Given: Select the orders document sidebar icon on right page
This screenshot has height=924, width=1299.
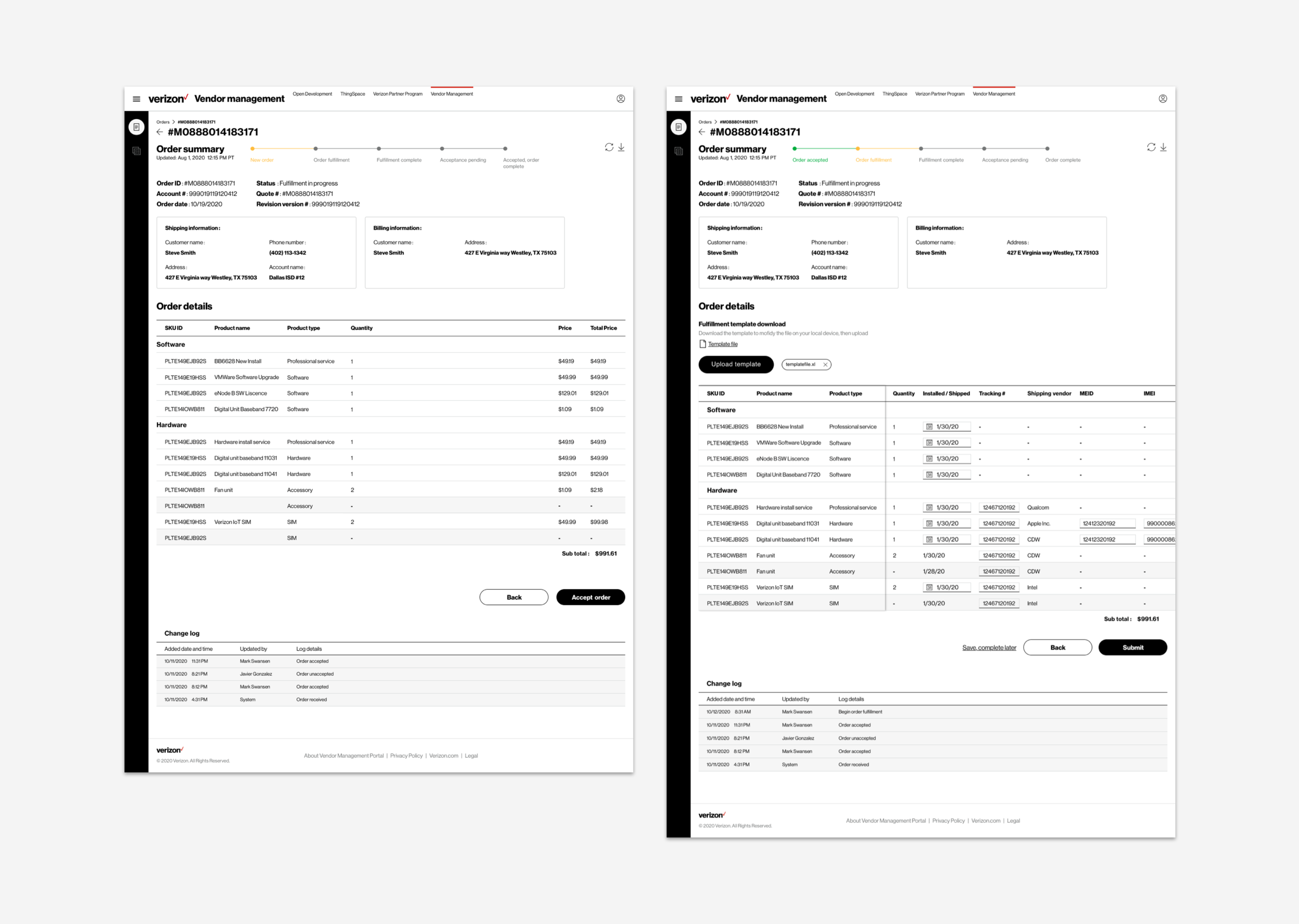Looking at the screenshot, I should click(x=679, y=127).
